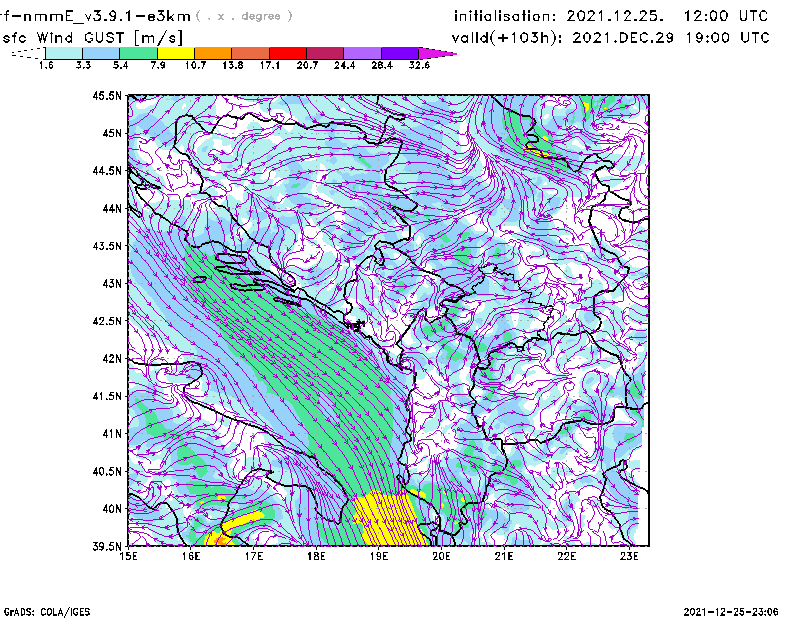Click the 42N latitude label

pyautogui.click(x=112, y=358)
